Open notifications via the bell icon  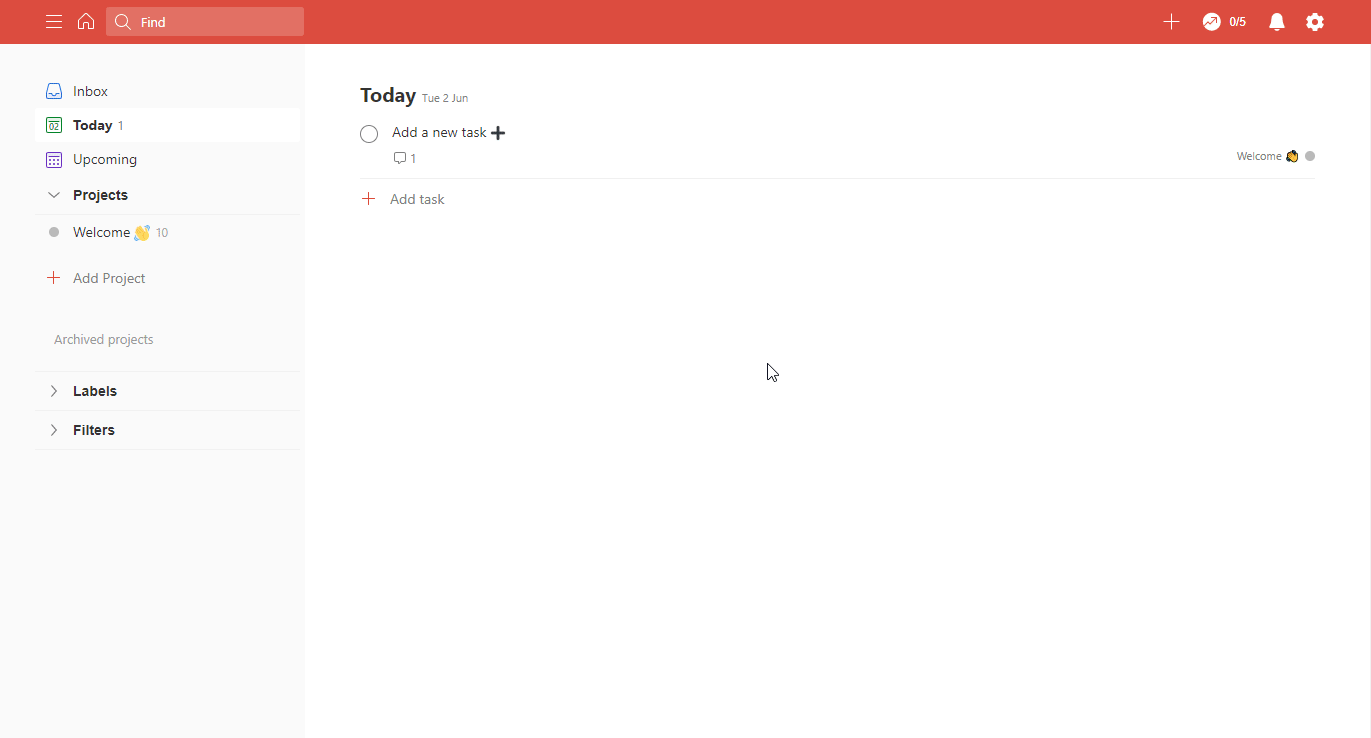(x=1276, y=21)
